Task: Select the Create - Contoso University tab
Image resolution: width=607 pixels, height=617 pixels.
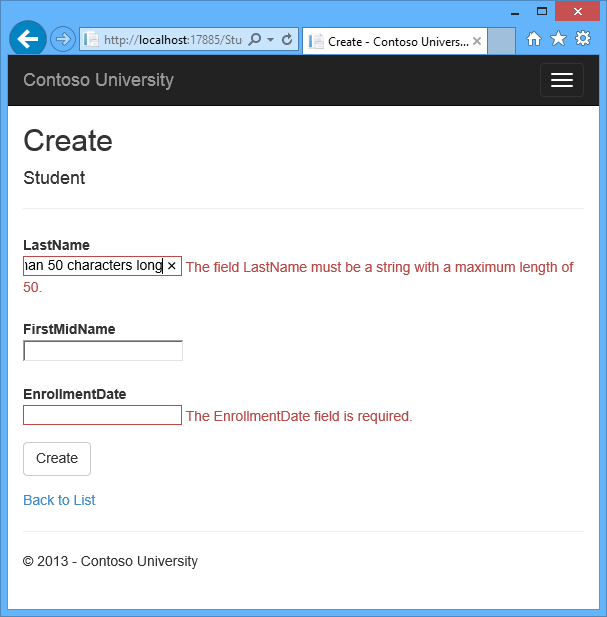Action: pos(395,41)
